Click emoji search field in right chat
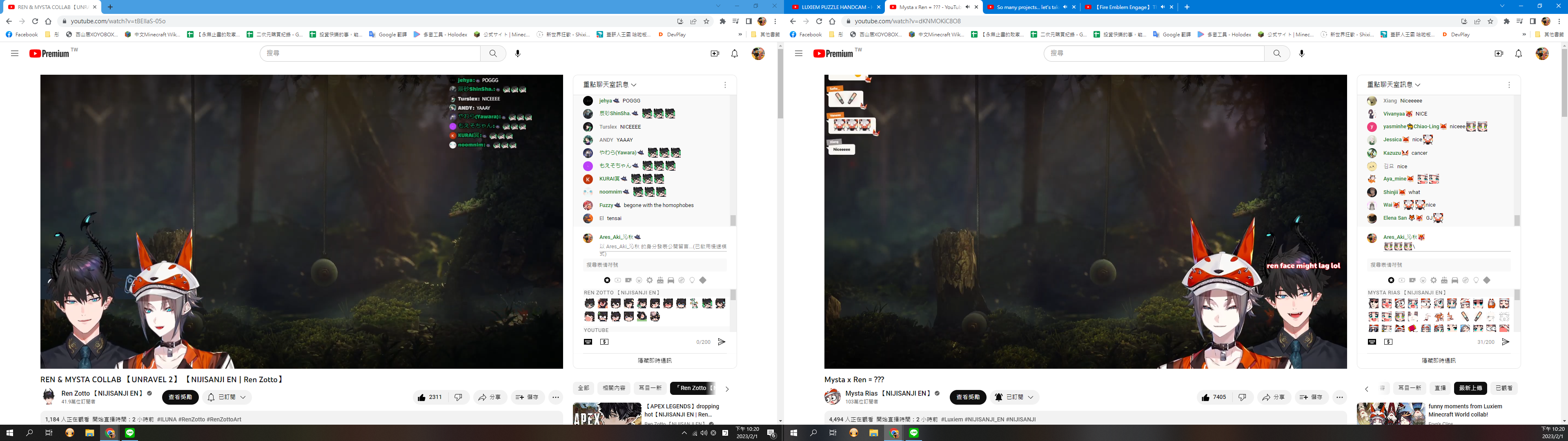The width and height of the screenshot is (1568, 441). coord(1438,265)
